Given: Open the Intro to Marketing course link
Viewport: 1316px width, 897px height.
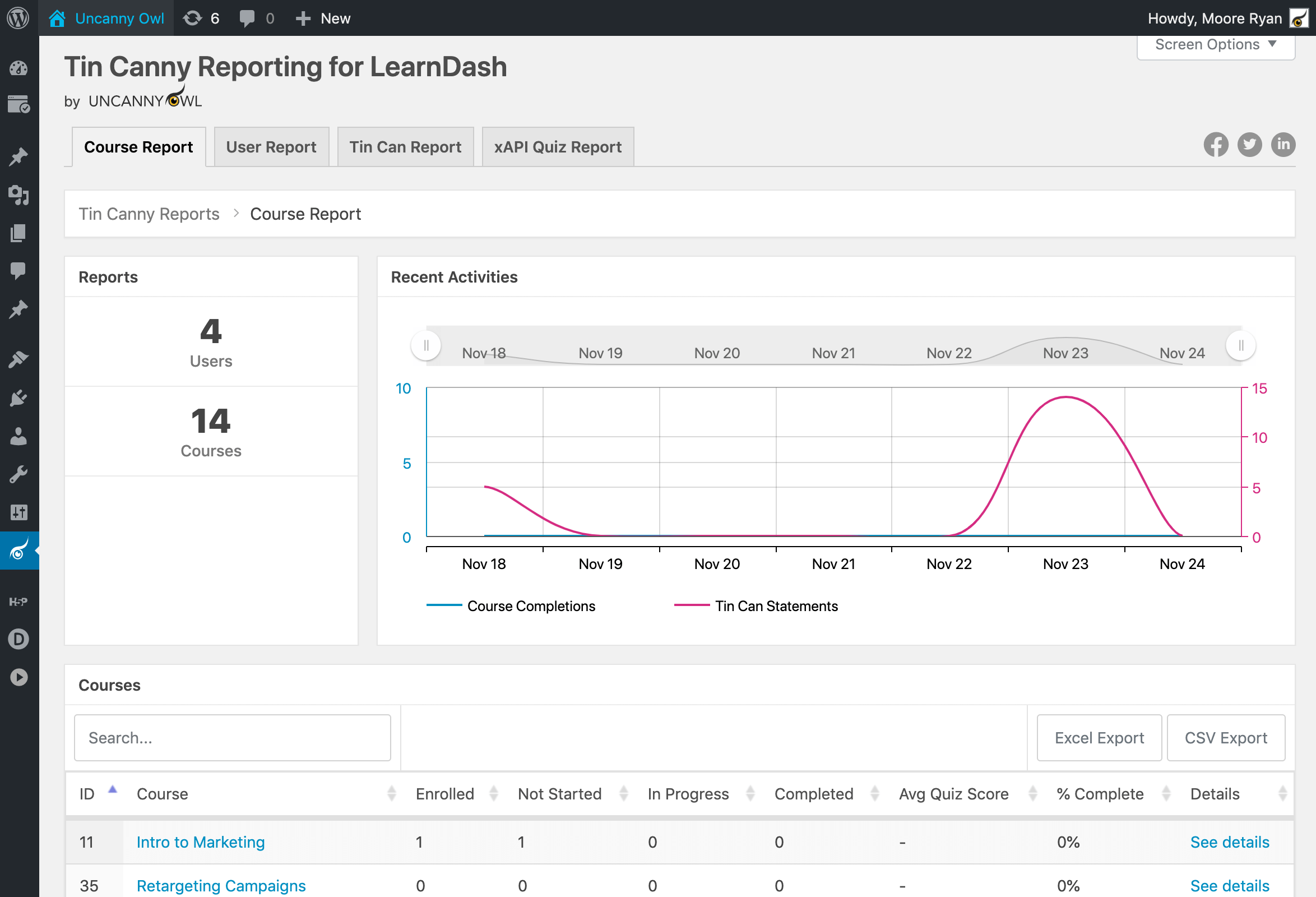Looking at the screenshot, I should tap(201, 842).
